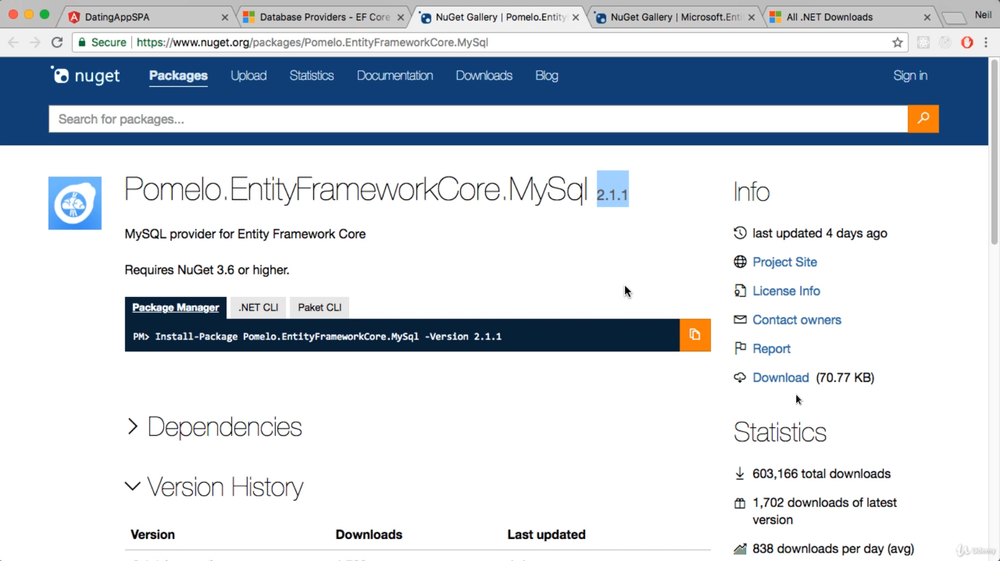Click the Version column header

(152, 534)
